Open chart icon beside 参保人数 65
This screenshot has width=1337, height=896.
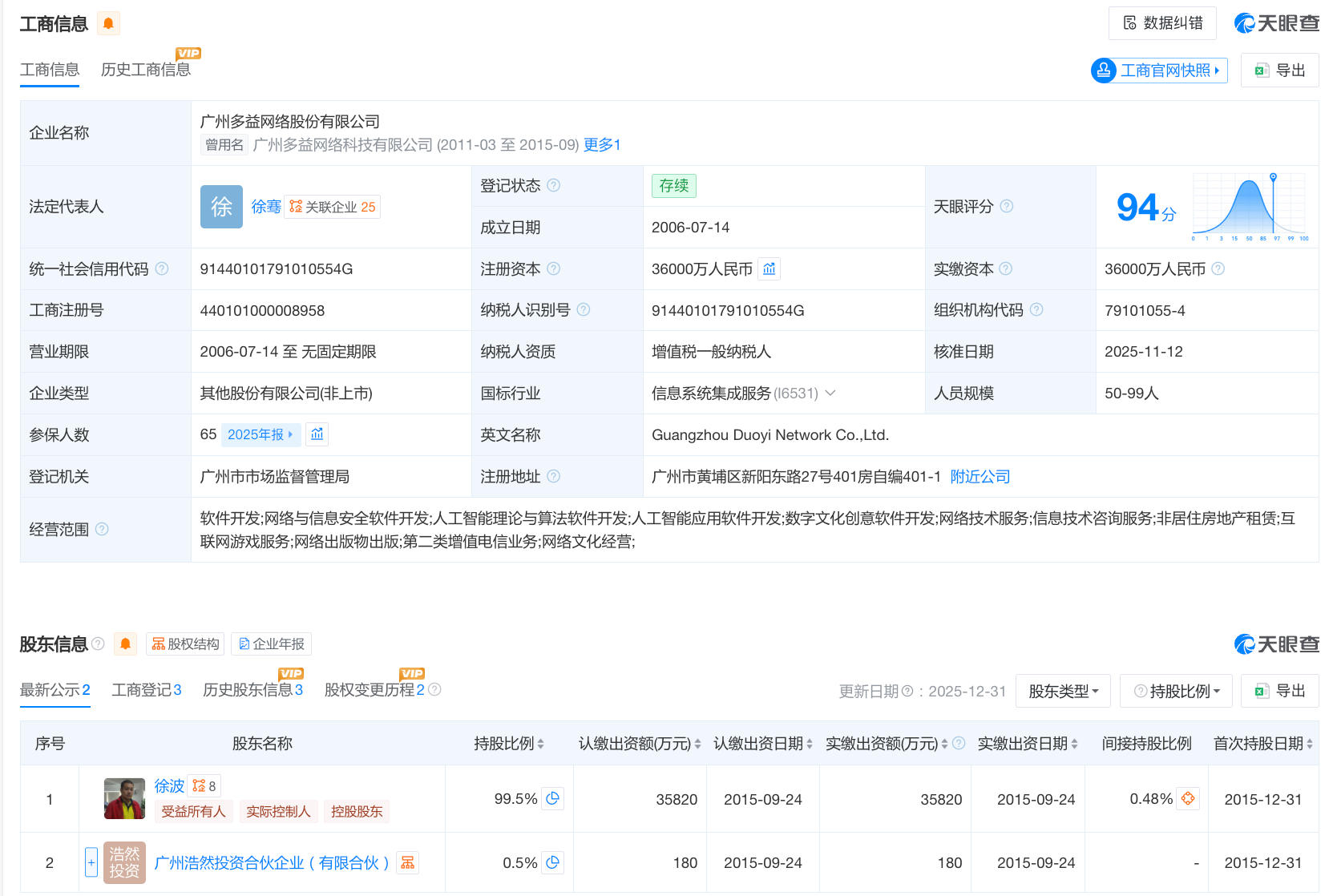[317, 434]
